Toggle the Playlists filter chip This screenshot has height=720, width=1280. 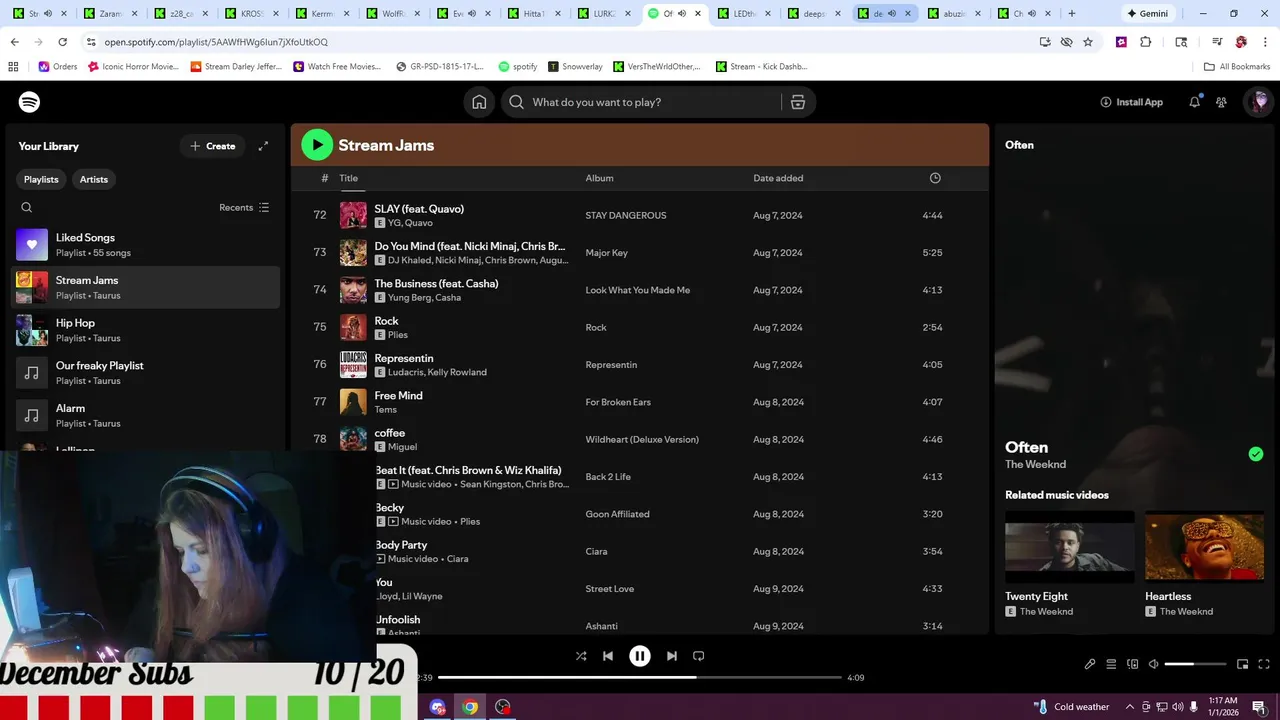(41, 179)
